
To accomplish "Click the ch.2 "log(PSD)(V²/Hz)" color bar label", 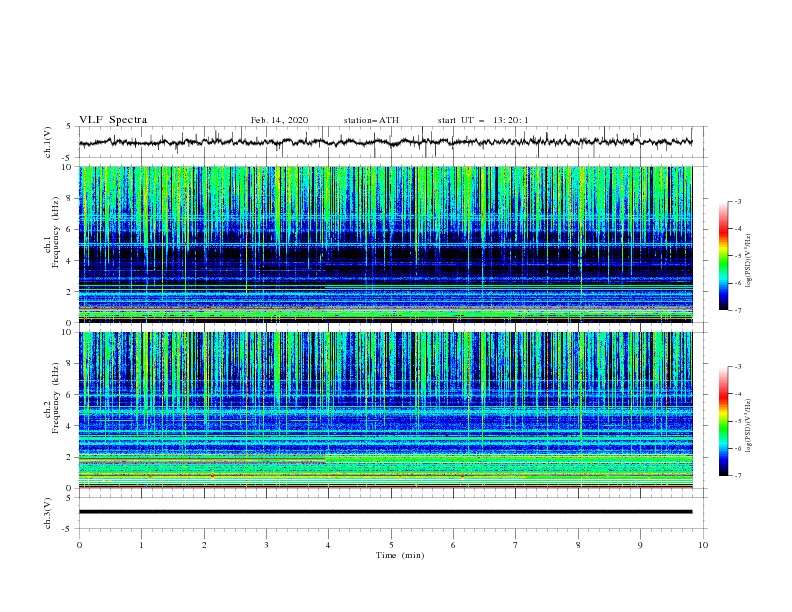I will (x=748, y=426).
